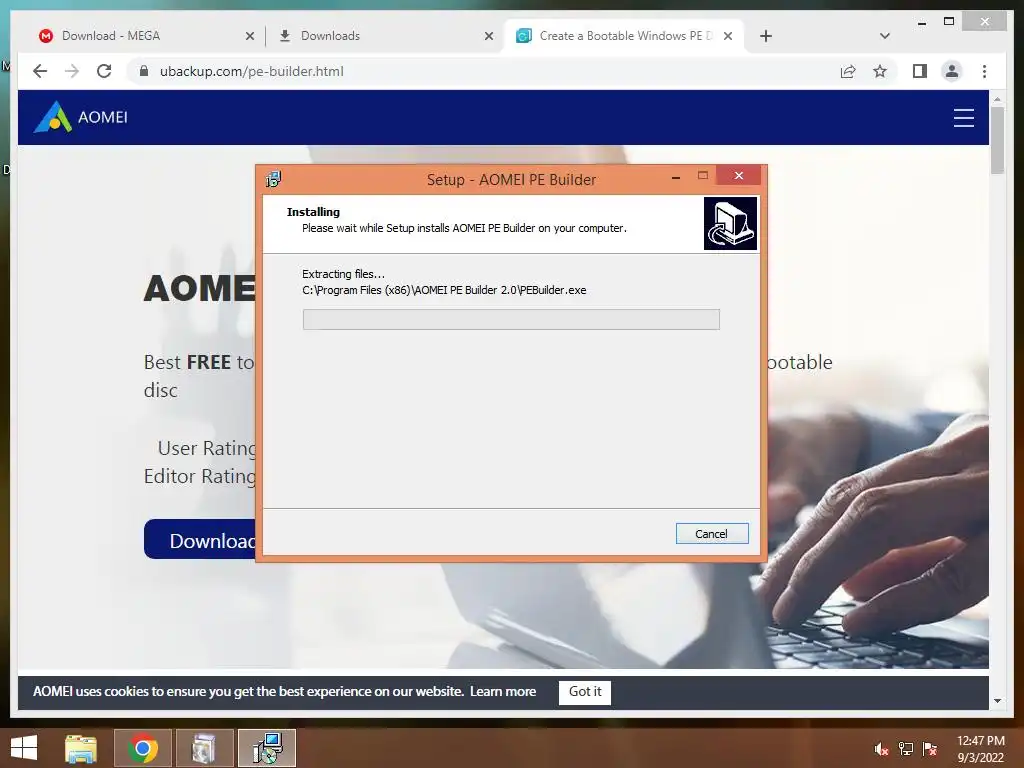Dismiss cookie notice with Got it
Viewport: 1024px width, 768px height.
pyautogui.click(x=584, y=692)
